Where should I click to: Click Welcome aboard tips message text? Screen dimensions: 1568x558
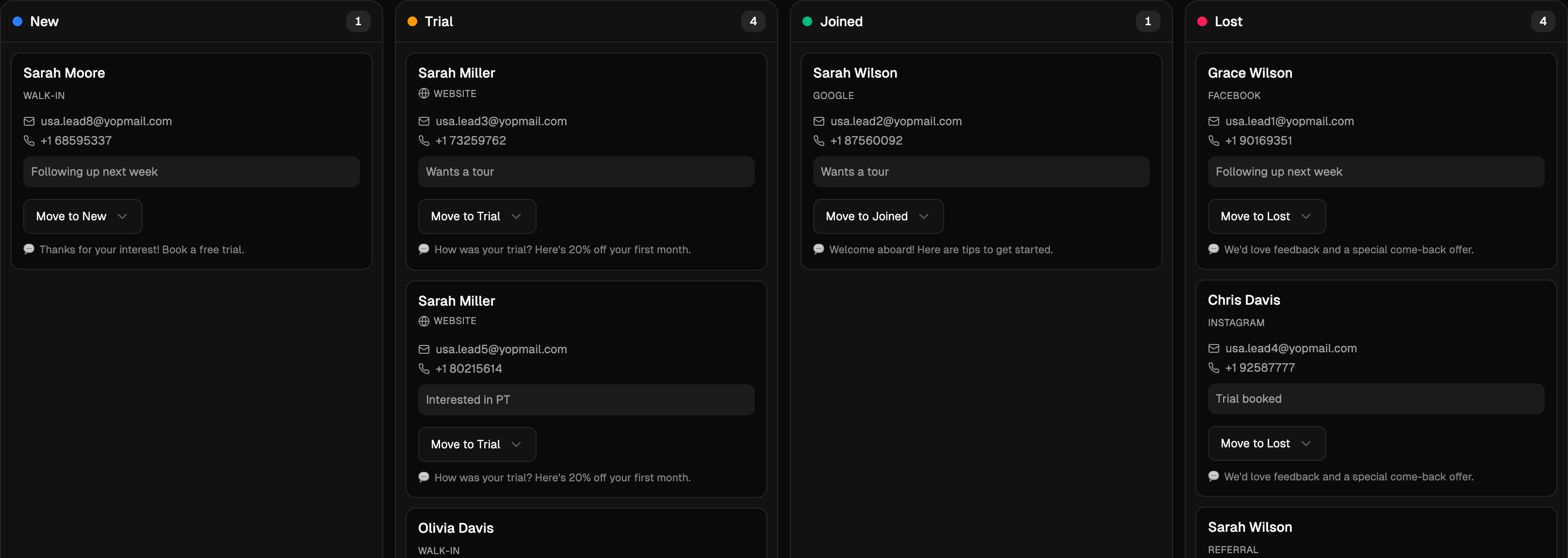[940, 249]
